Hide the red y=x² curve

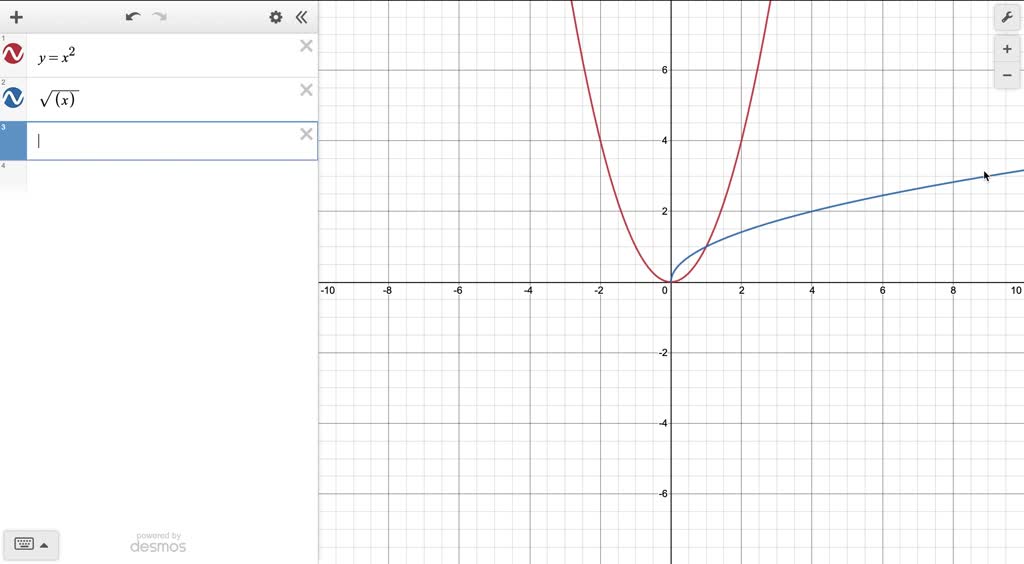coord(14,54)
